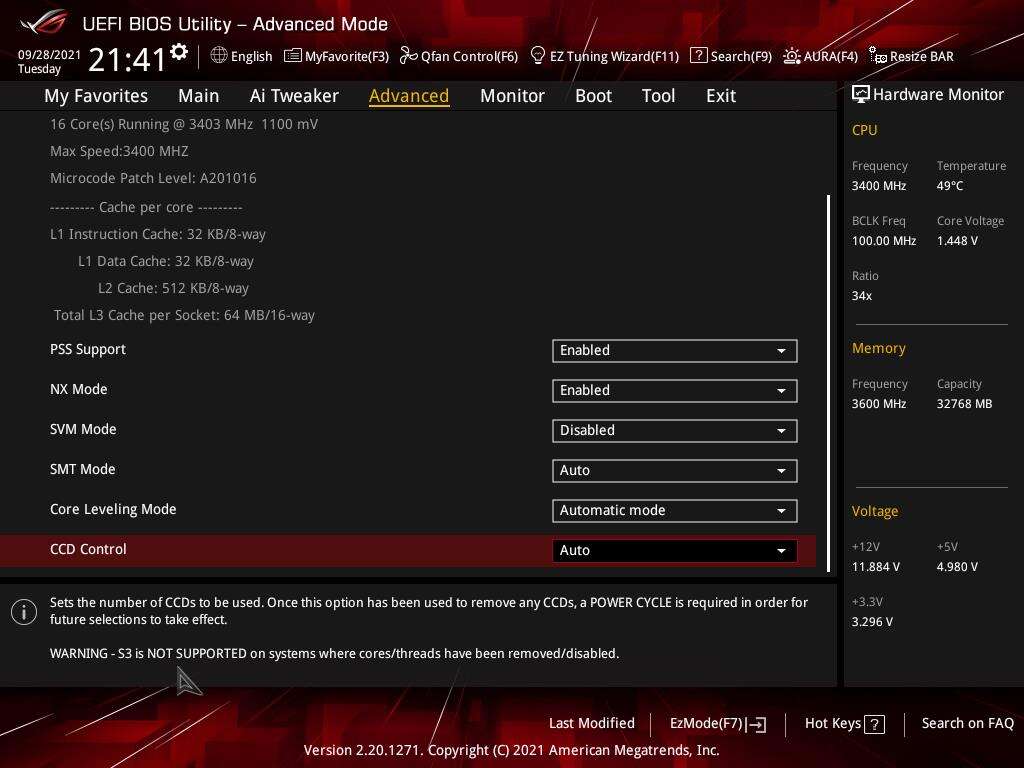Open the NX Mode dropdown

(x=674, y=390)
